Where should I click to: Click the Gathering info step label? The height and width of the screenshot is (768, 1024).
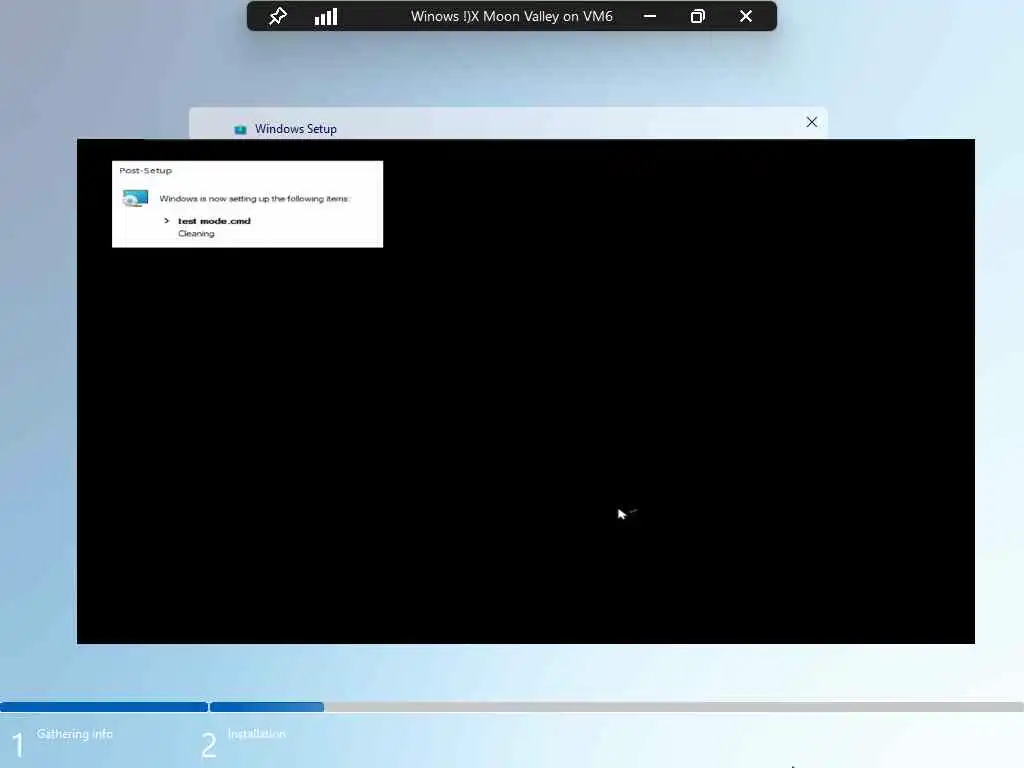click(74, 734)
